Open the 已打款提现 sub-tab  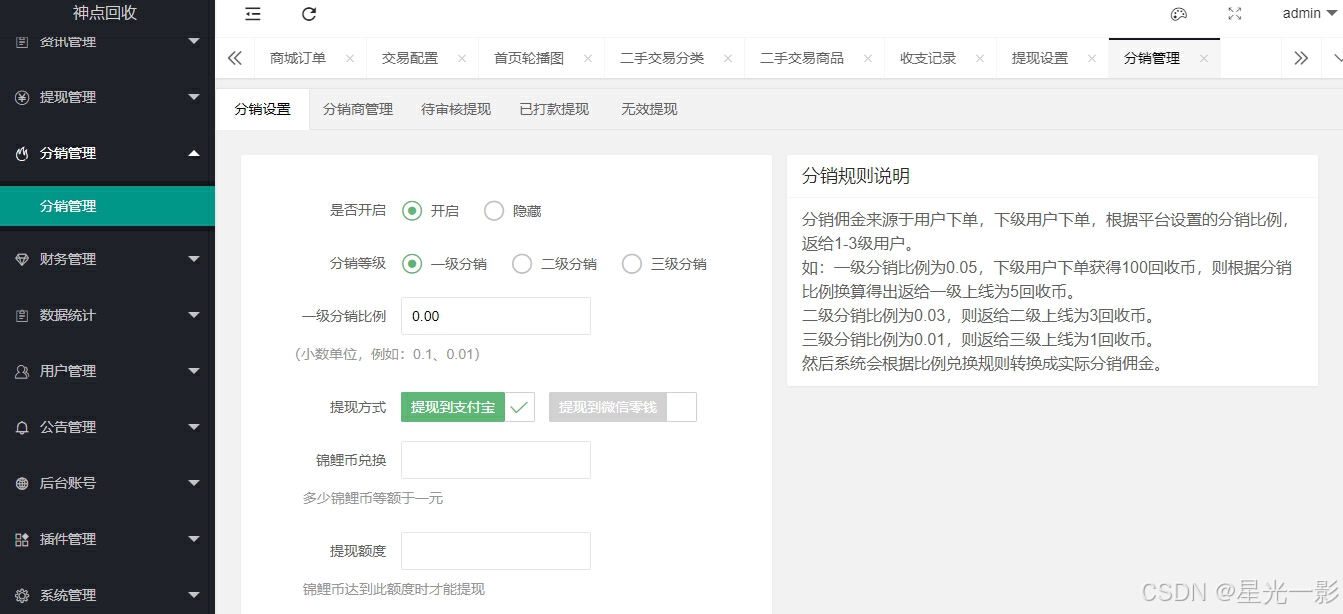coord(554,109)
